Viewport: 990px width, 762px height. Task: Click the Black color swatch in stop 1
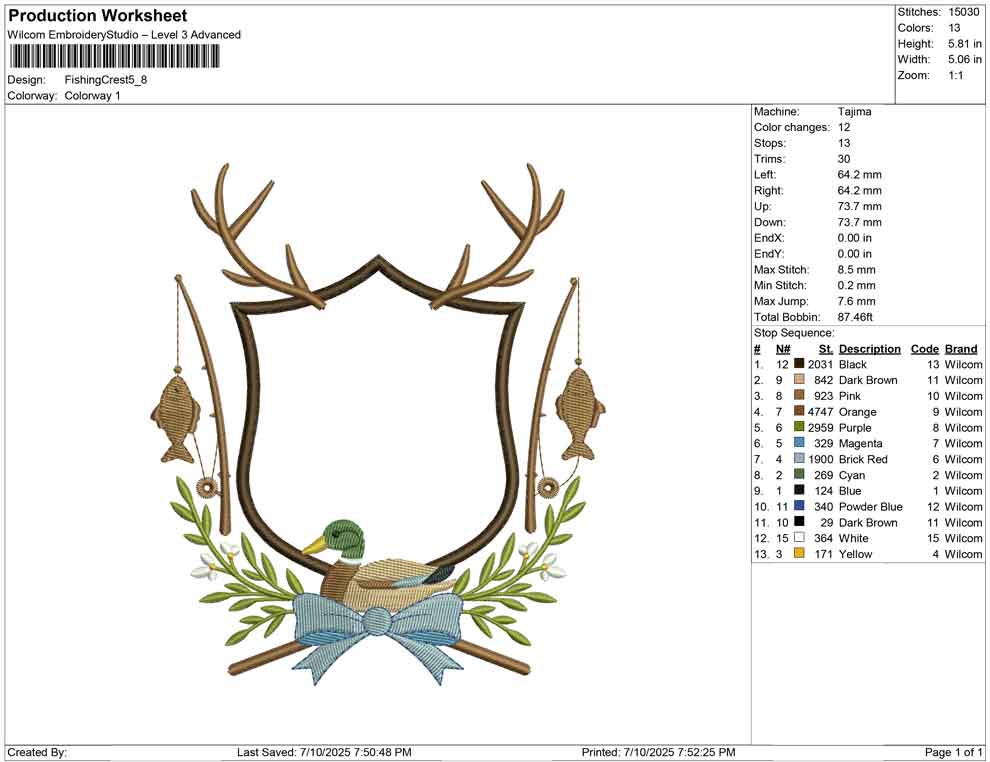799,364
